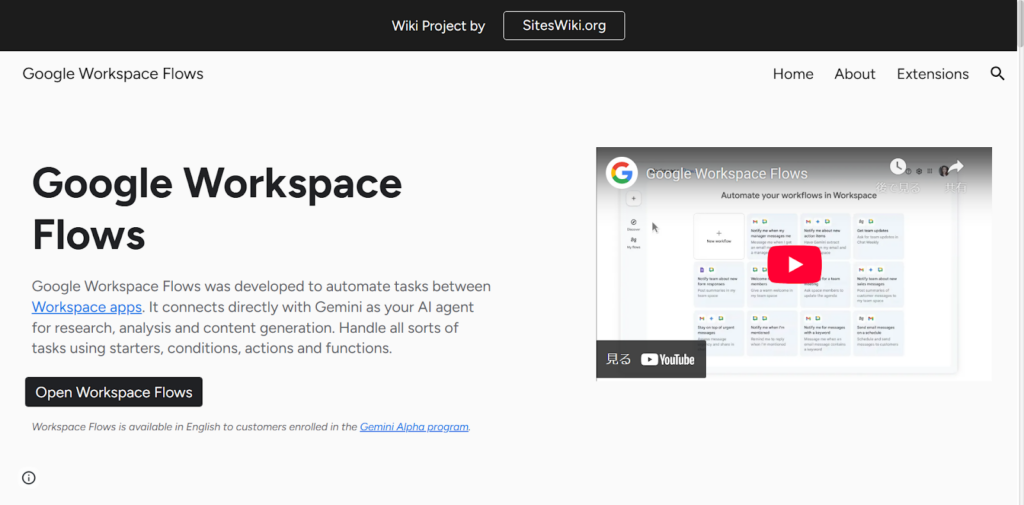Open the search magnifier icon
Screen dimensions: 1024x505
pos(997,74)
